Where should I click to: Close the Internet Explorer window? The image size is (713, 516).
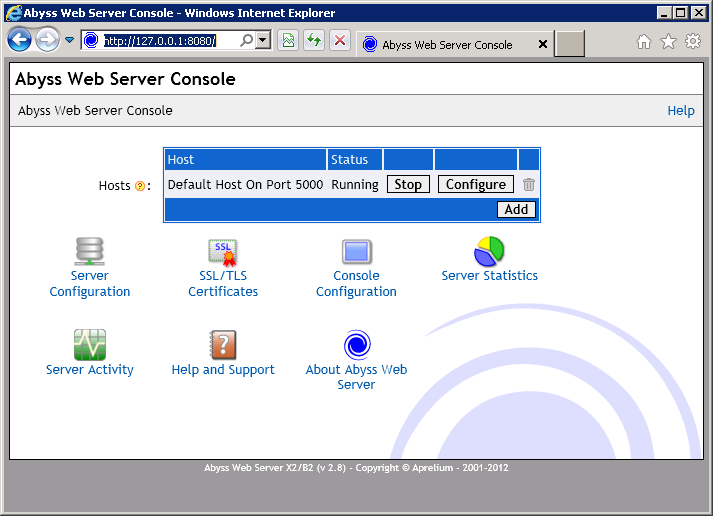(698, 13)
